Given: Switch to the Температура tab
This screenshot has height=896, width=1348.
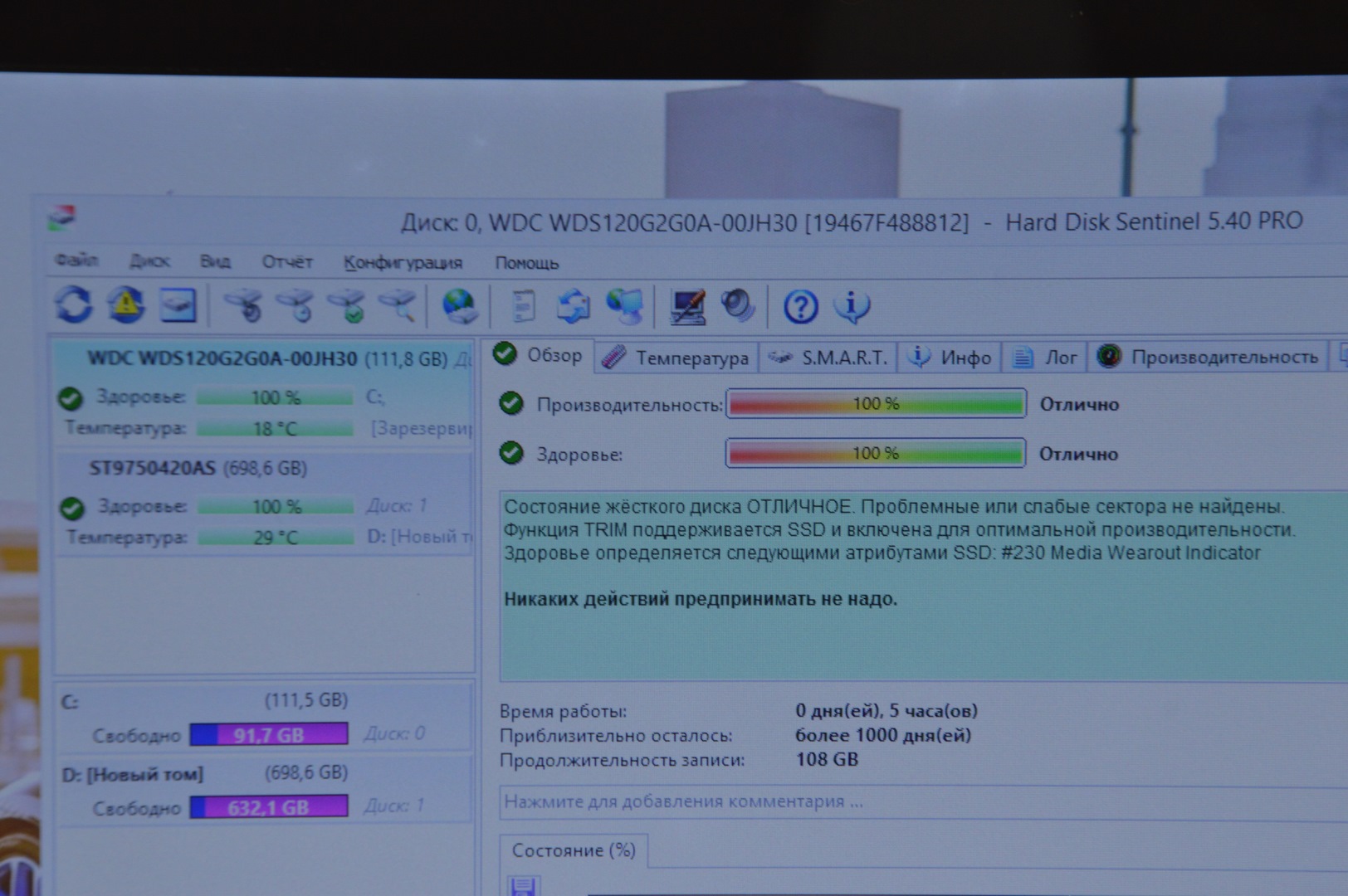Looking at the screenshot, I should click(x=677, y=358).
